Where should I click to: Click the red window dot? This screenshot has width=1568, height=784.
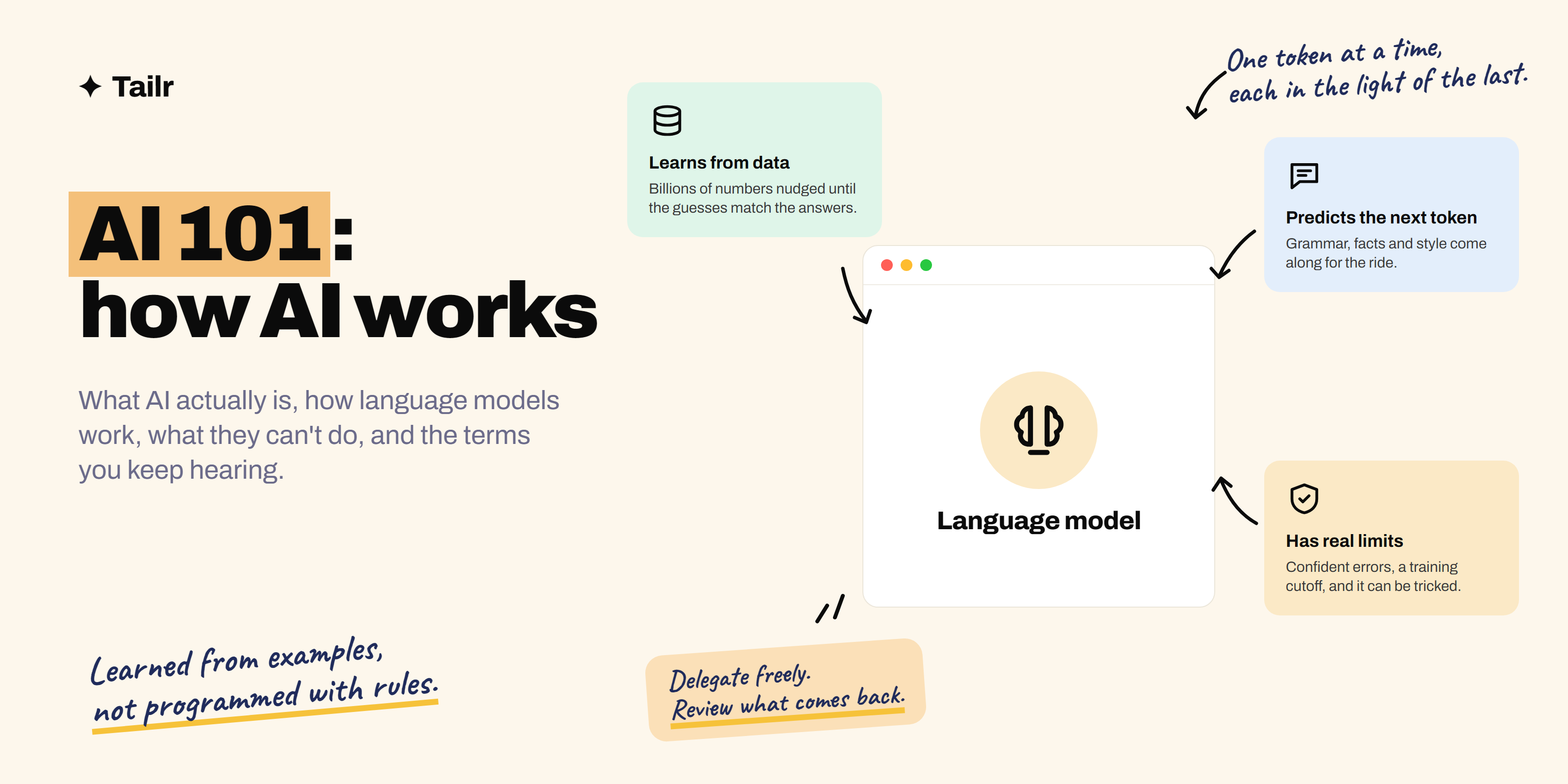(x=887, y=265)
